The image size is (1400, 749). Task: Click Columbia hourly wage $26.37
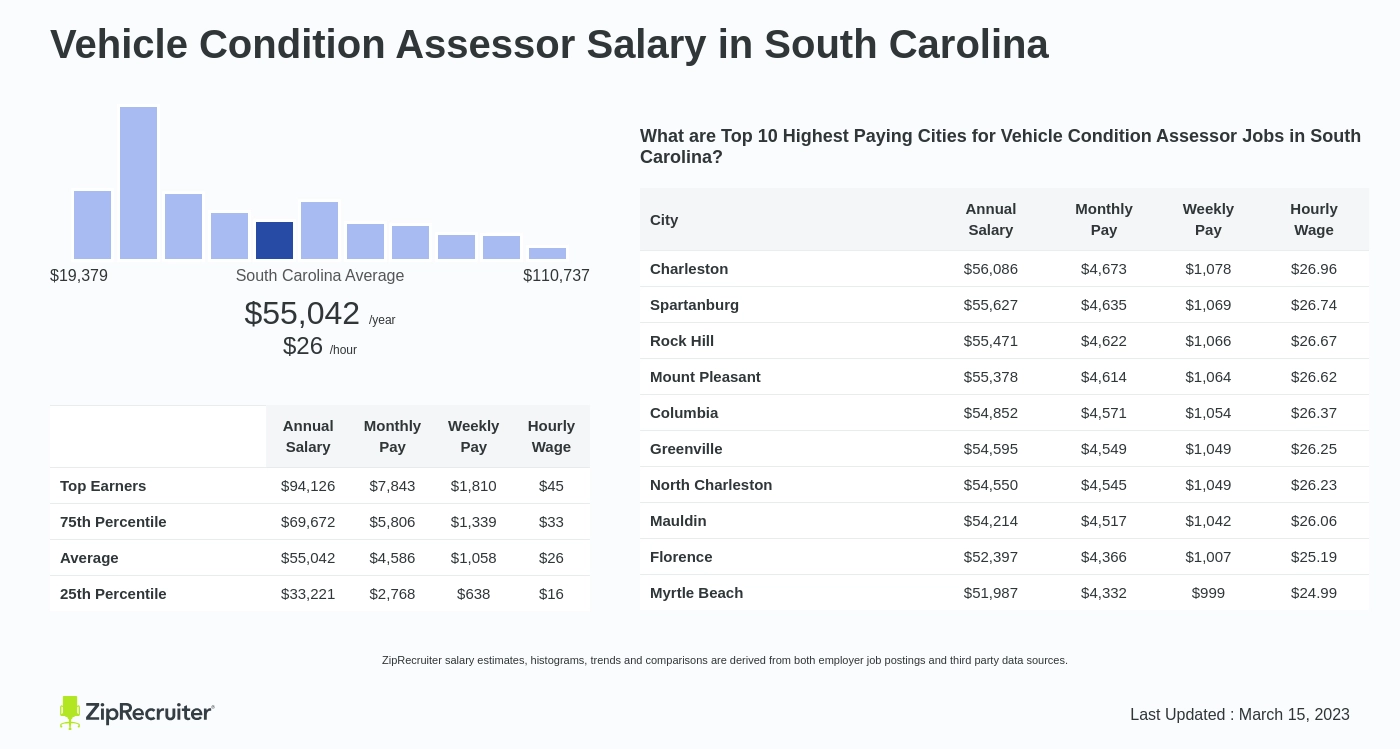point(1314,413)
